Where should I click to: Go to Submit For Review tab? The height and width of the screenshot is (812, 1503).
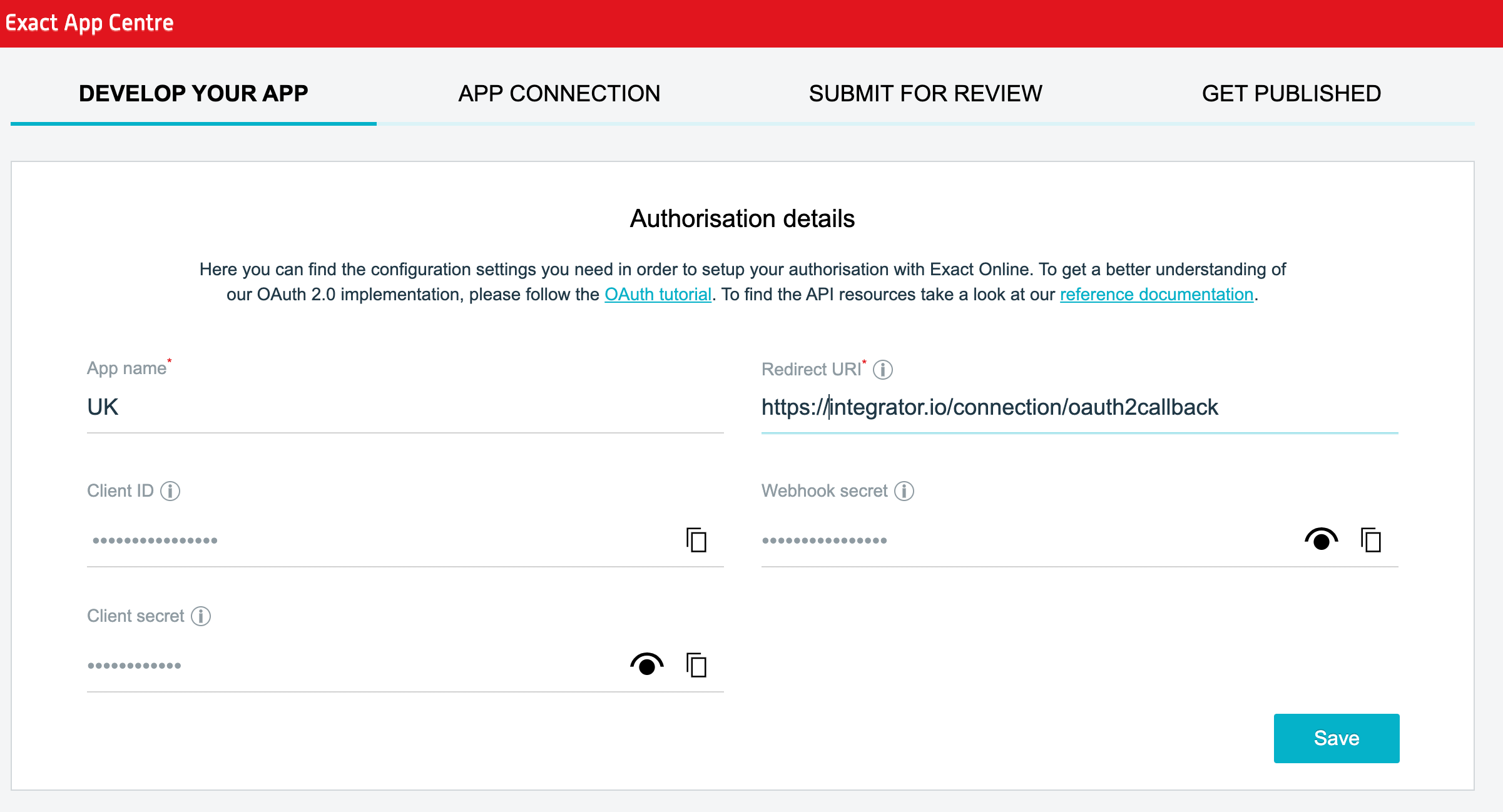(925, 94)
